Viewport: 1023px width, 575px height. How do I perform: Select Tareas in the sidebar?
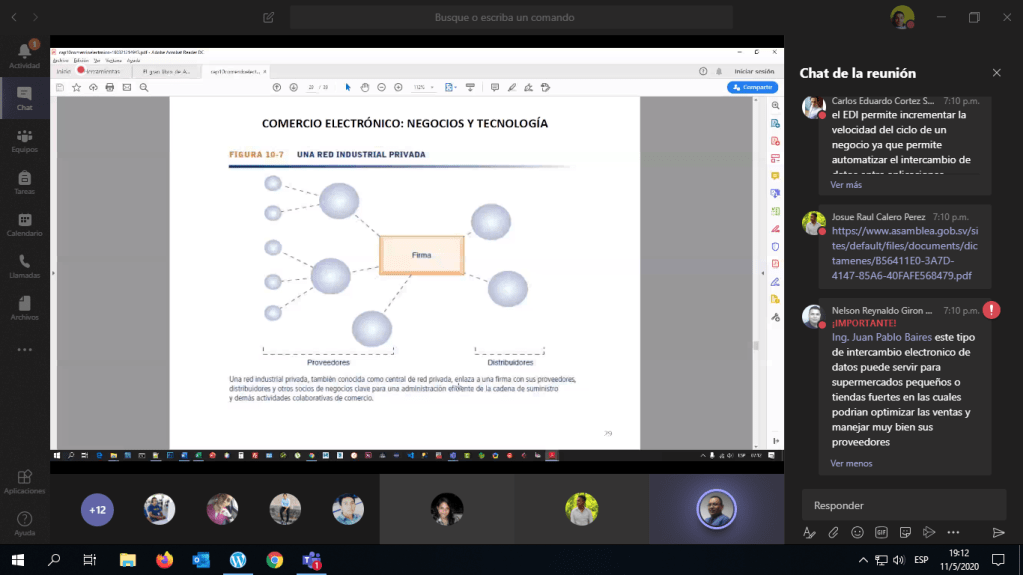point(24,182)
